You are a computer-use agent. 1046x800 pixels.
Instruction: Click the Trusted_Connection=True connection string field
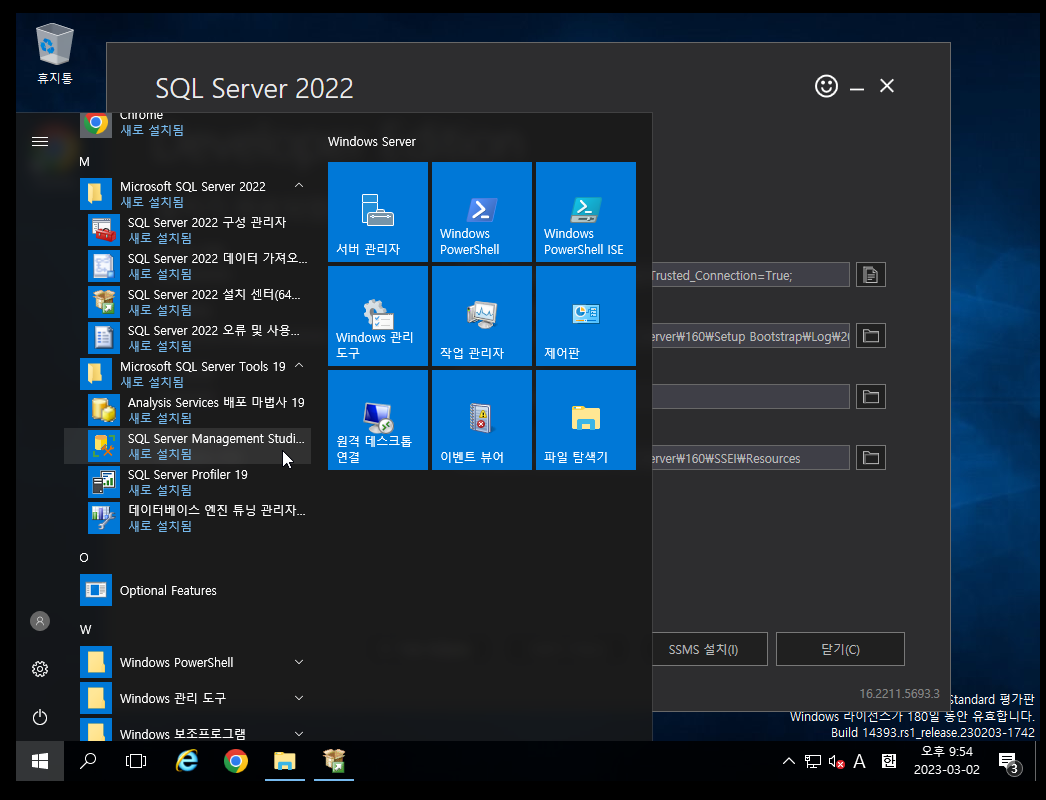[750, 275]
